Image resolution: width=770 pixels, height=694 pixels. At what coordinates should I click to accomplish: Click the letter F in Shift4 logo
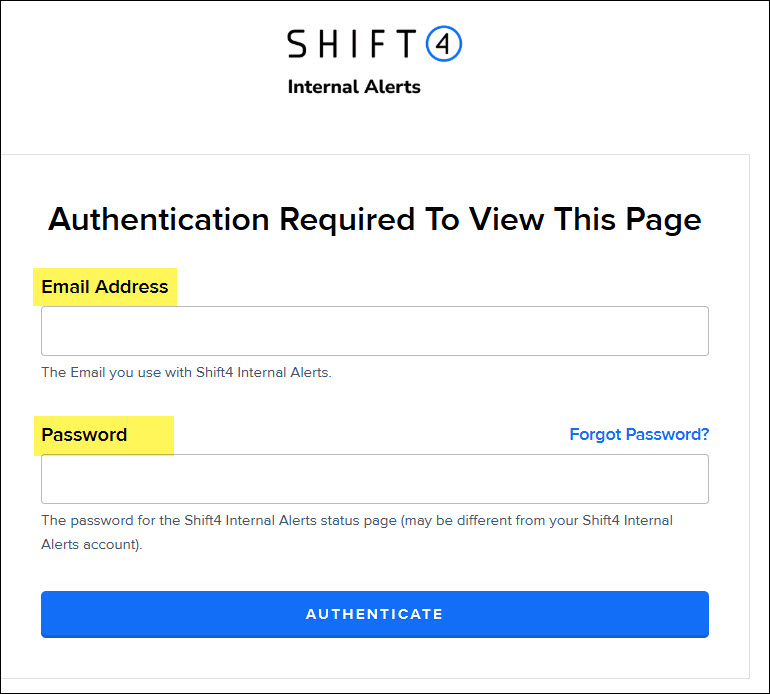[x=378, y=44]
